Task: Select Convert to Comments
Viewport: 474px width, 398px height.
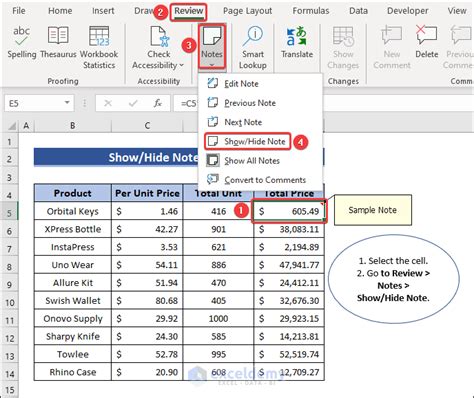Action: 265,180
